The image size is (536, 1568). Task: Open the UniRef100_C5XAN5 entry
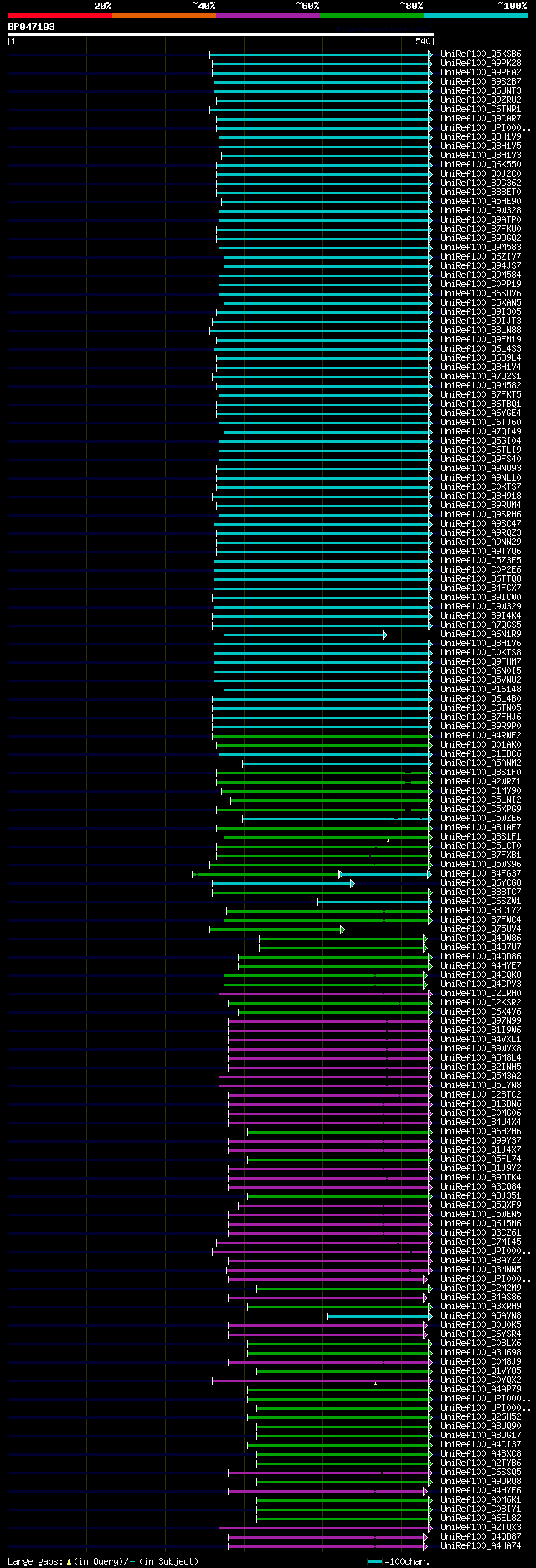coord(481,302)
